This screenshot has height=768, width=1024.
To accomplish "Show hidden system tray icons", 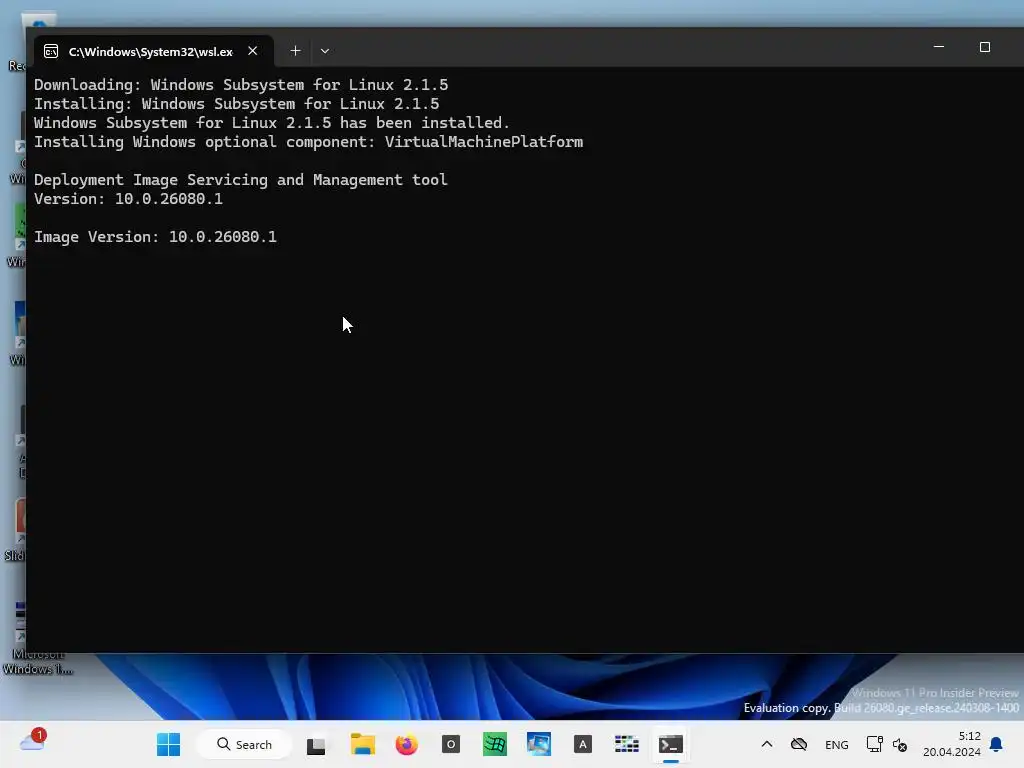I will pyautogui.click(x=767, y=744).
